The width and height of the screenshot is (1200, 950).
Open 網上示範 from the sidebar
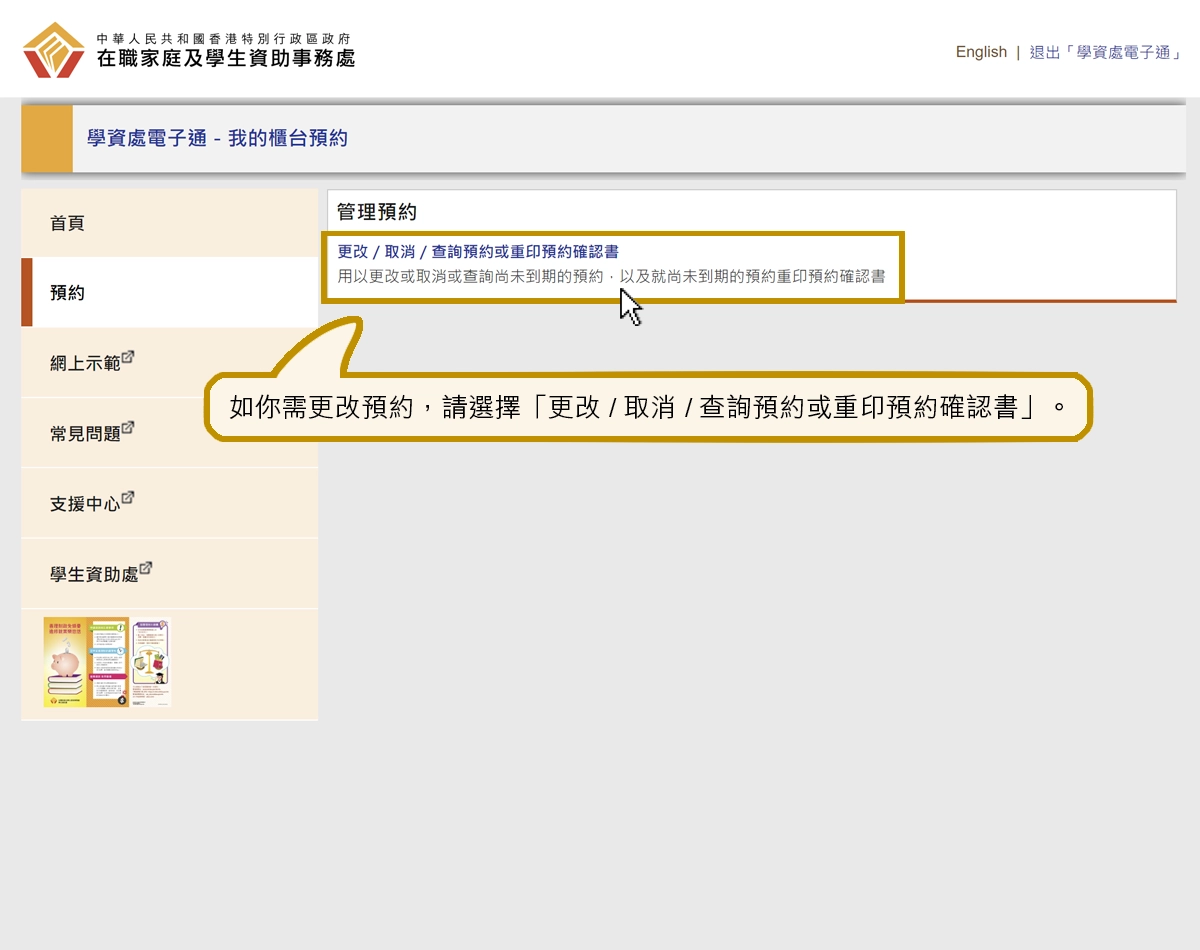[x=86, y=362]
